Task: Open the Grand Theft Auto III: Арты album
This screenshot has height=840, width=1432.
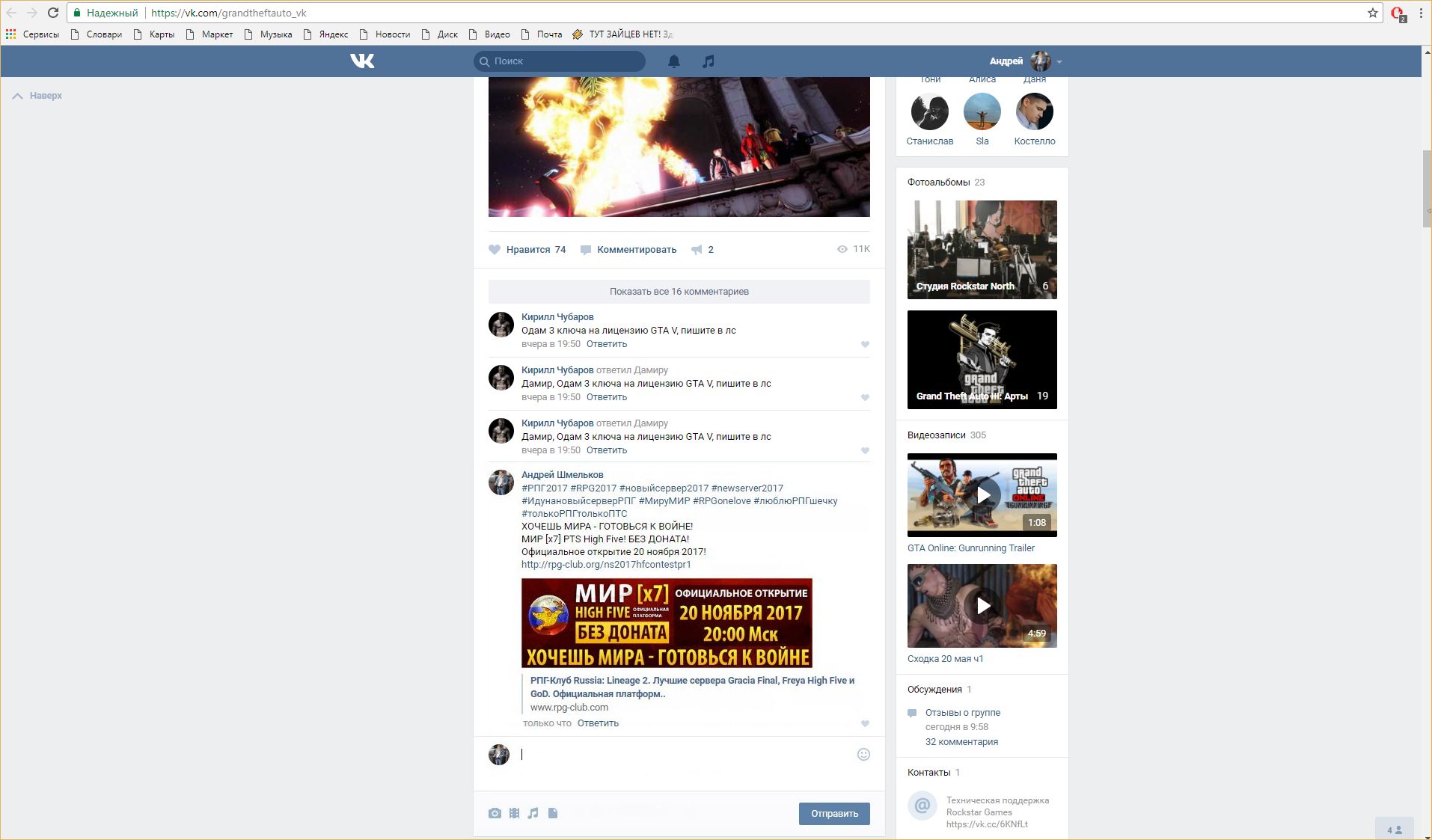Action: (x=982, y=360)
